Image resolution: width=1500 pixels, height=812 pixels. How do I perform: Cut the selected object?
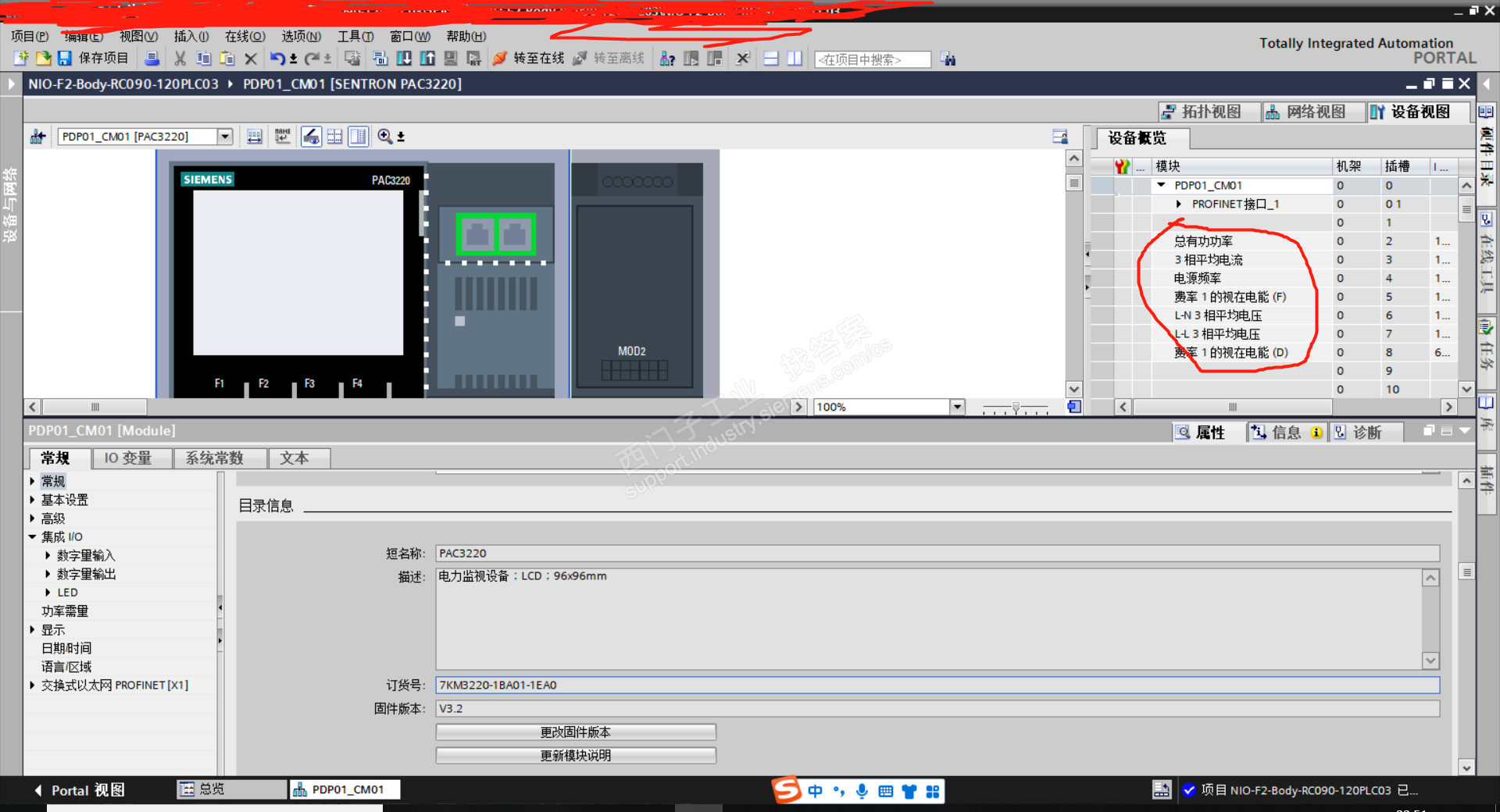pos(180,59)
